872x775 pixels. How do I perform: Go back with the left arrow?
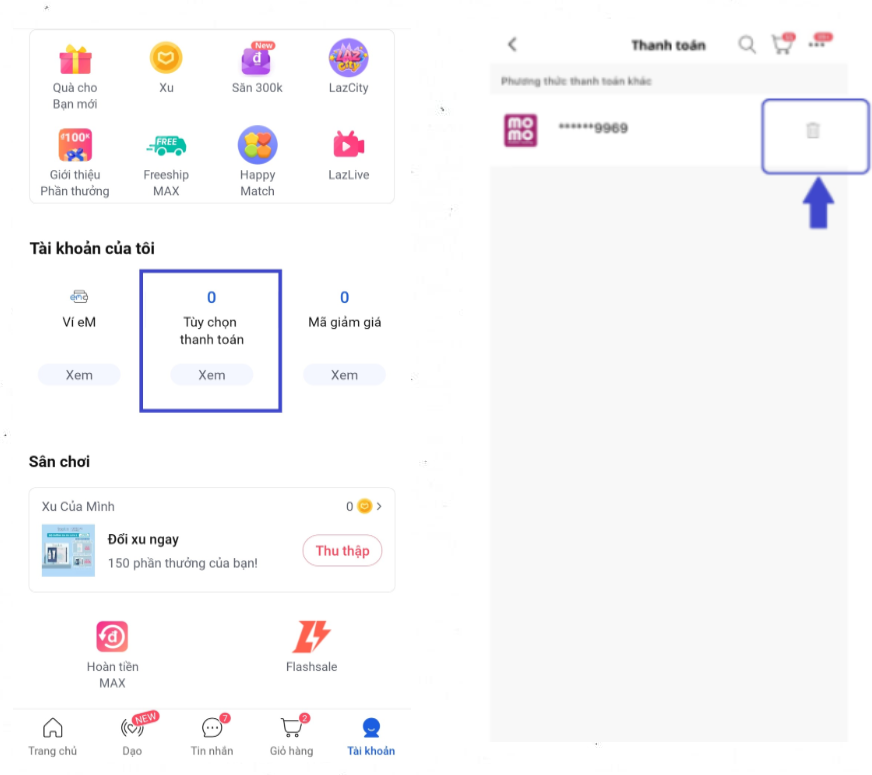[x=512, y=44]
